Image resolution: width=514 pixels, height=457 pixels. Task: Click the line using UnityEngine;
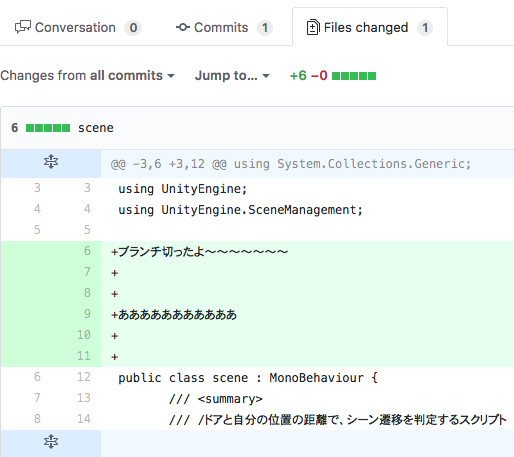[183, 189]
